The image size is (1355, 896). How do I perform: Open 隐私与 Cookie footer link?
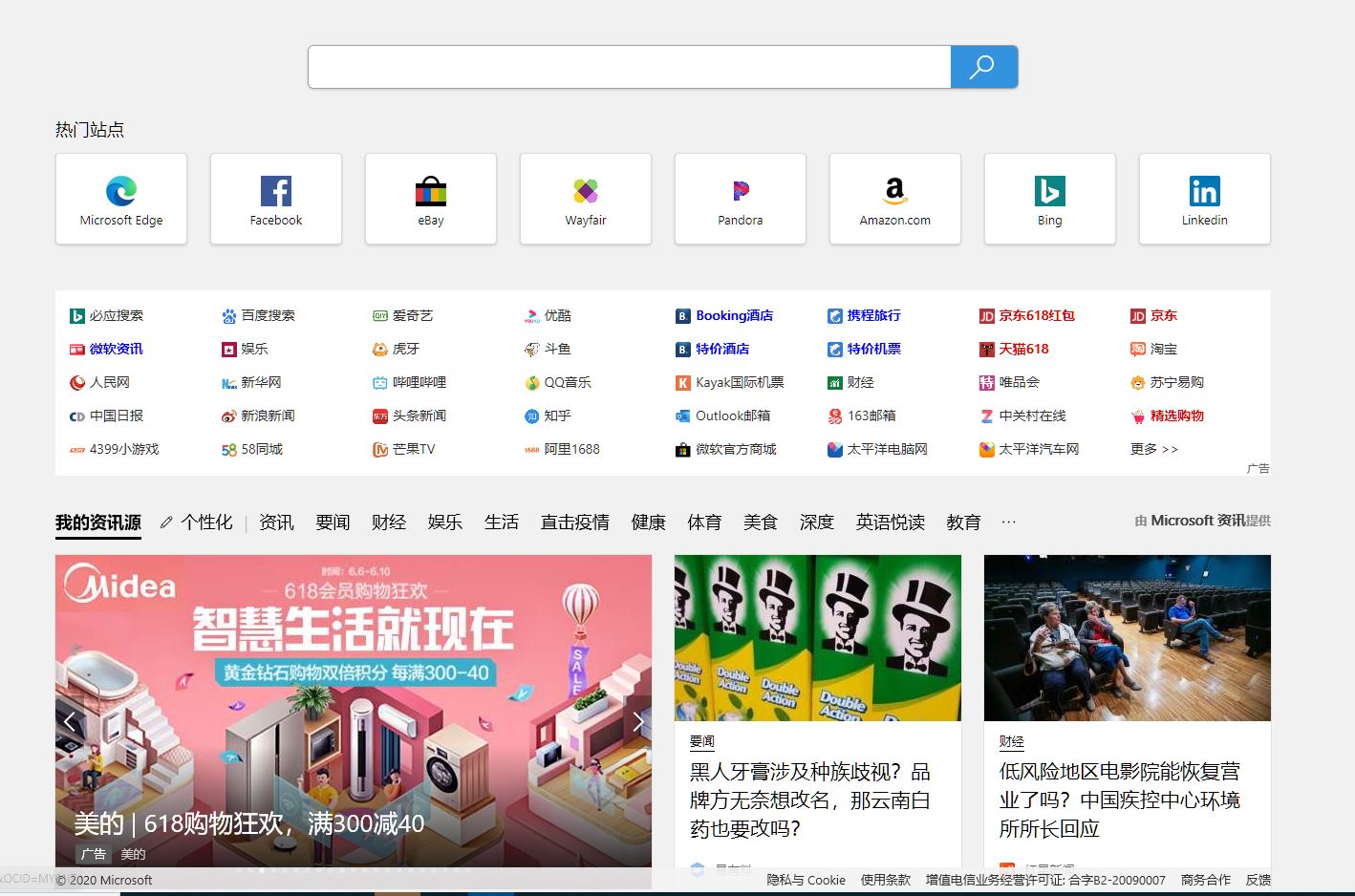pyautogui.click(x=806, y=880)
